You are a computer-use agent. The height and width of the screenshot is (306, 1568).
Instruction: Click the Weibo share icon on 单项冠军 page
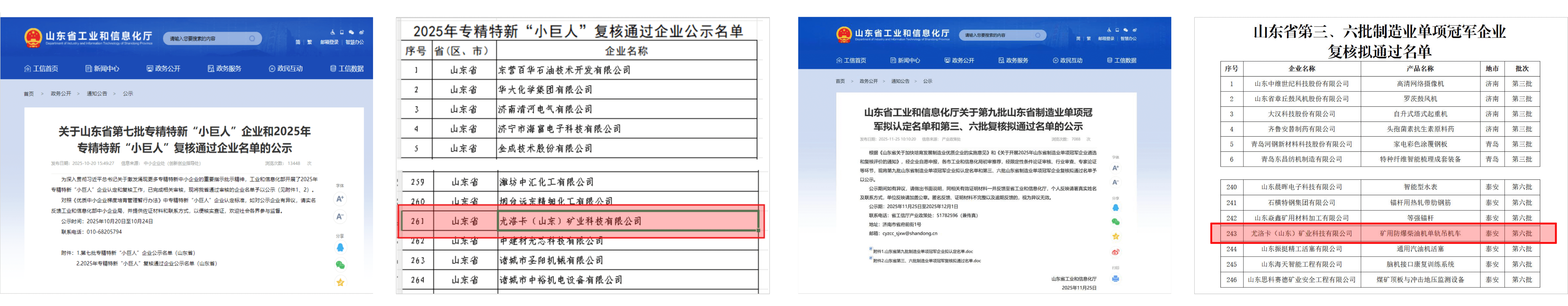click(x=1115, y=252)
